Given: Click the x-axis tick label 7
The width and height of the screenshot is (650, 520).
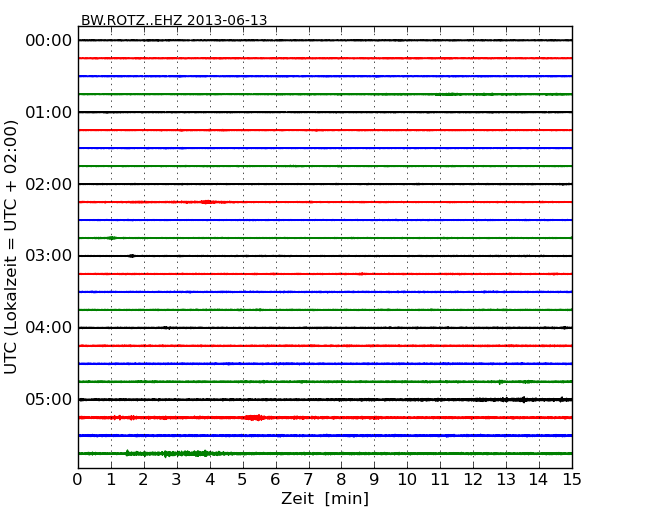Looking at the screenshot, I should click(x=308, y=480).
